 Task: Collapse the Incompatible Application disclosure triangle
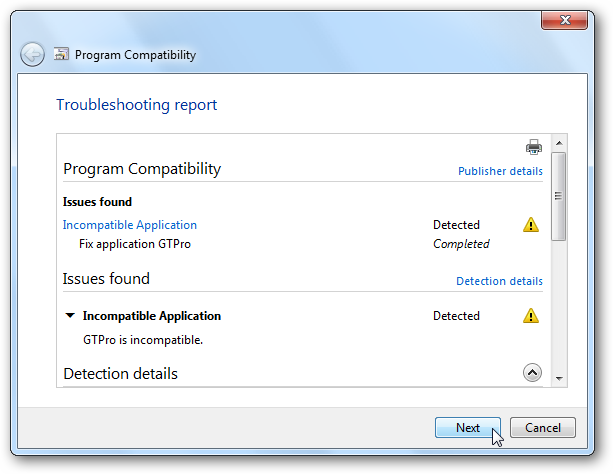70,316
